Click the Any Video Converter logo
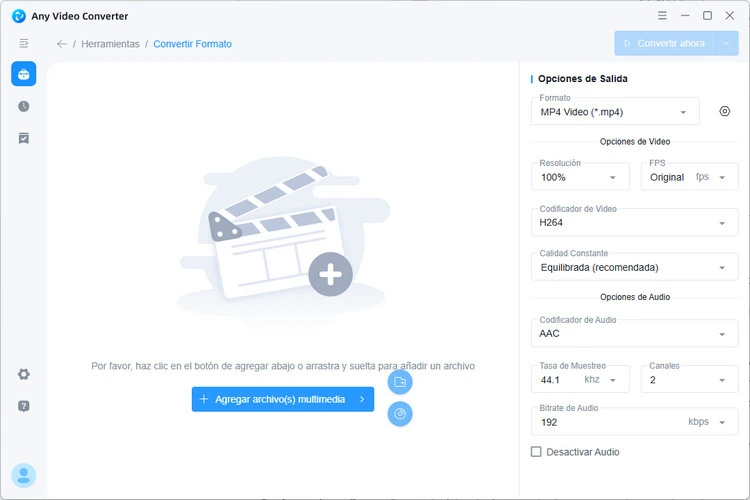 click(x=19, y=16)
